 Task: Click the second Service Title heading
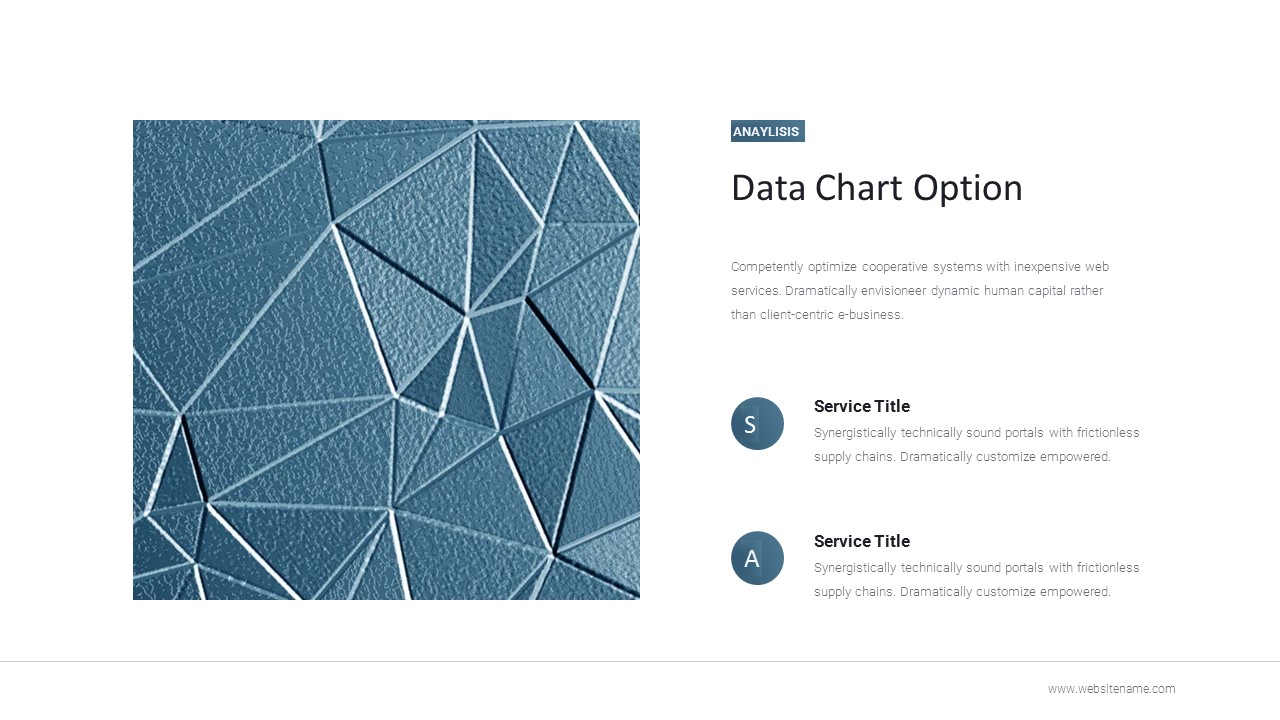point(861,541)
